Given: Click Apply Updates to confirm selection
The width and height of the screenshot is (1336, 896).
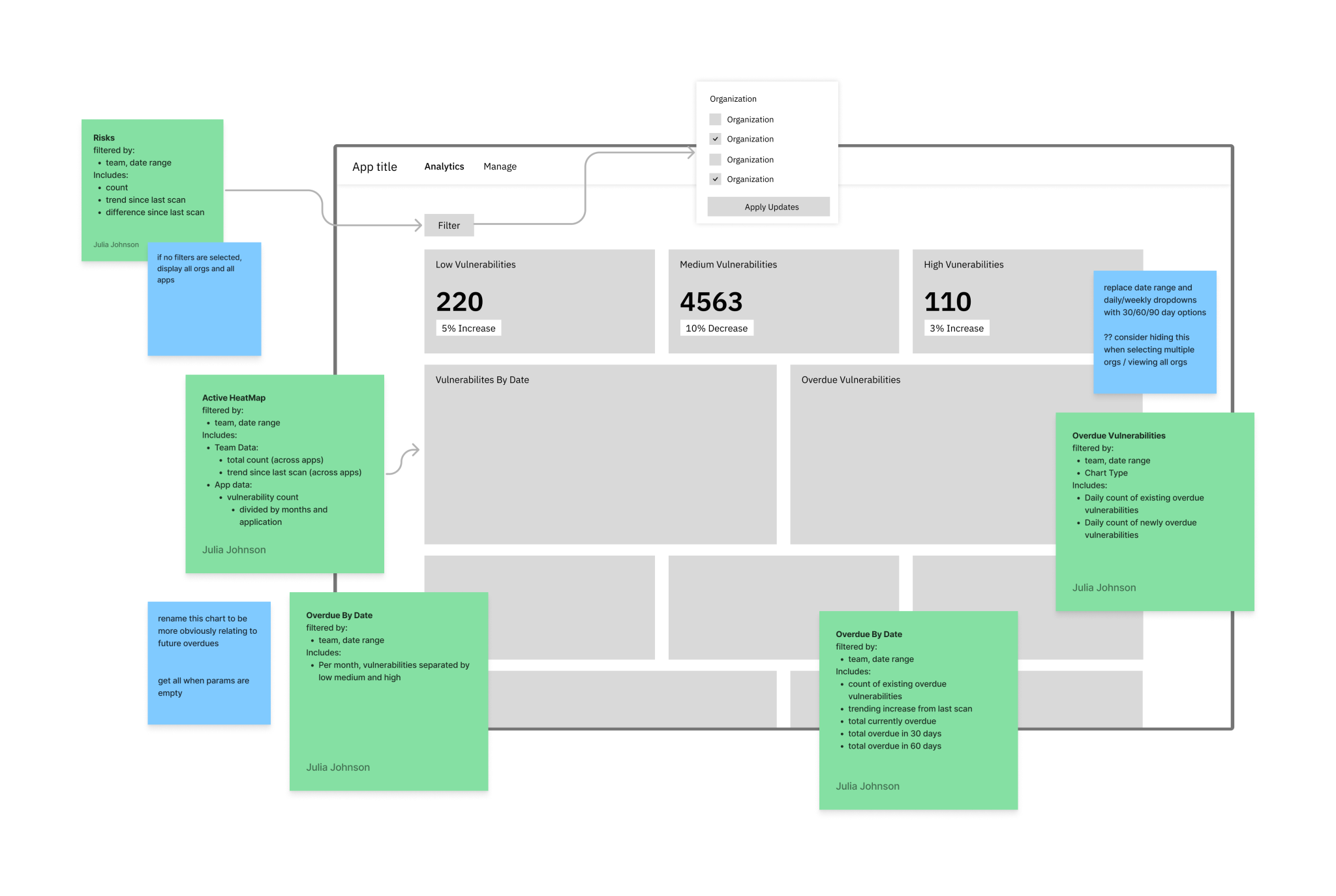Looking at the screenshot, I should pyautogui.click(x=770, y=207).
